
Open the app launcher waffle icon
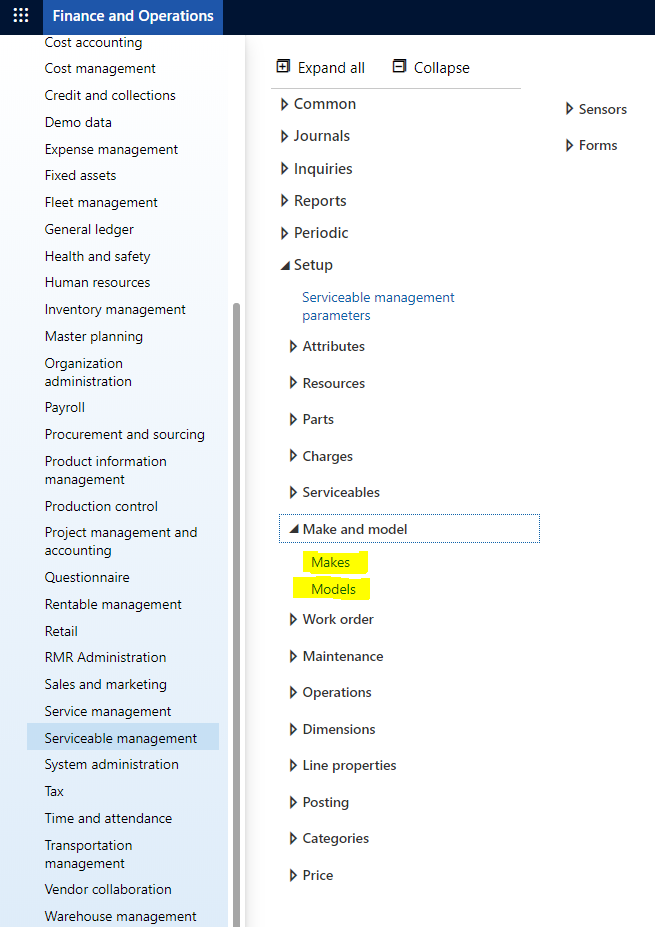21,15
